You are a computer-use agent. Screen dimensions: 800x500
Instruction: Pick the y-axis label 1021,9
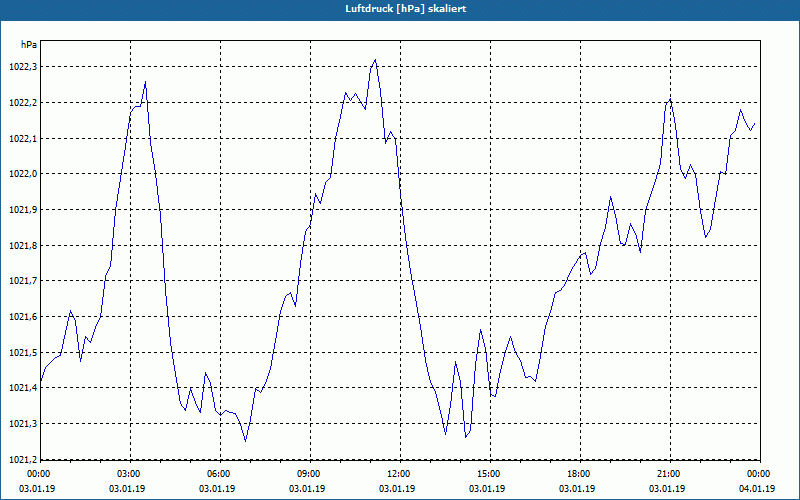(x=23, y=210)
